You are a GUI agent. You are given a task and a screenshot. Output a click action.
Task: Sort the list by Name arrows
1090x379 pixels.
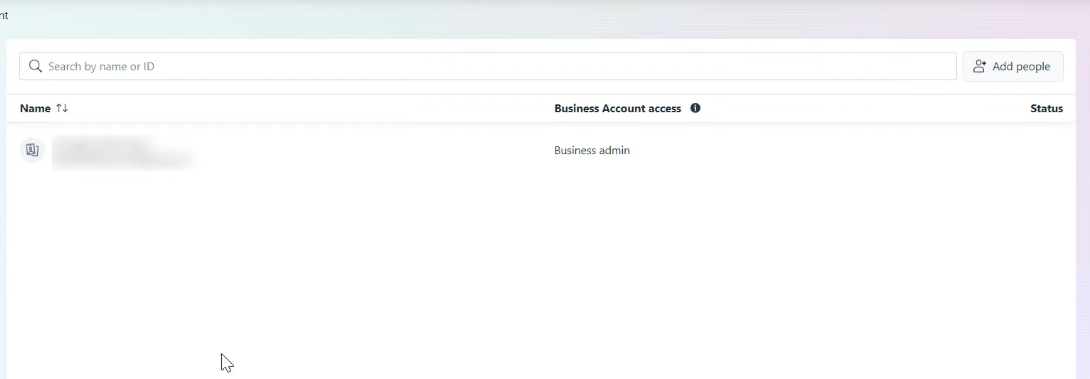click(62, 108)
